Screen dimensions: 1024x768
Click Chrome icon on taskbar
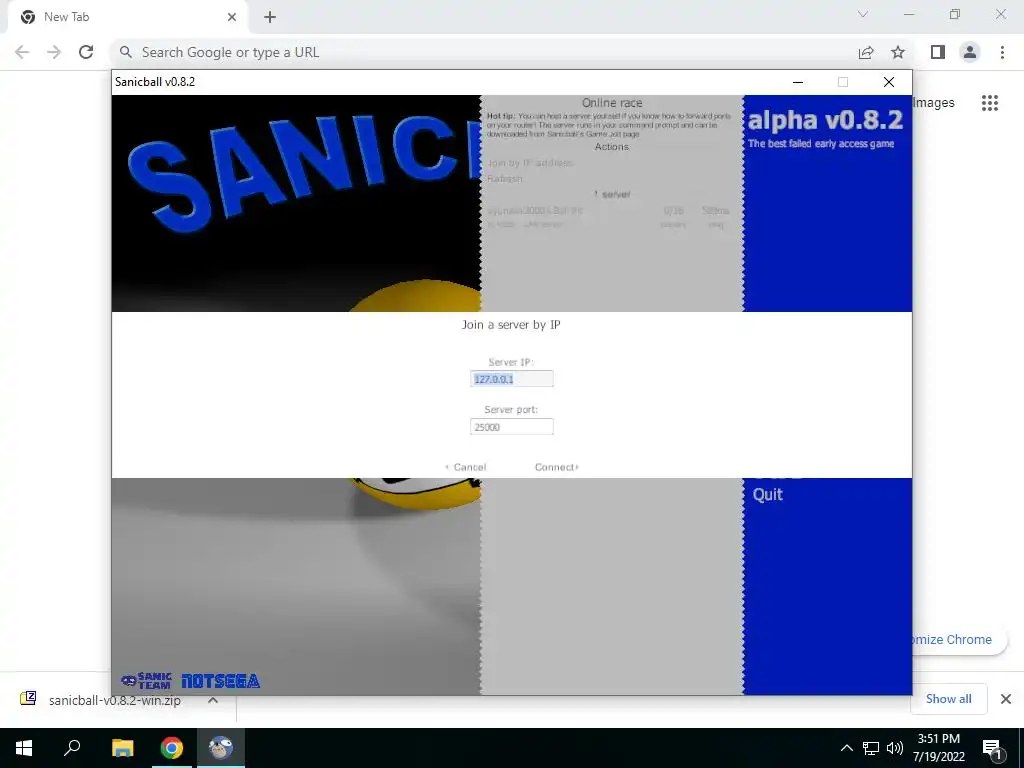coord(172,748)
